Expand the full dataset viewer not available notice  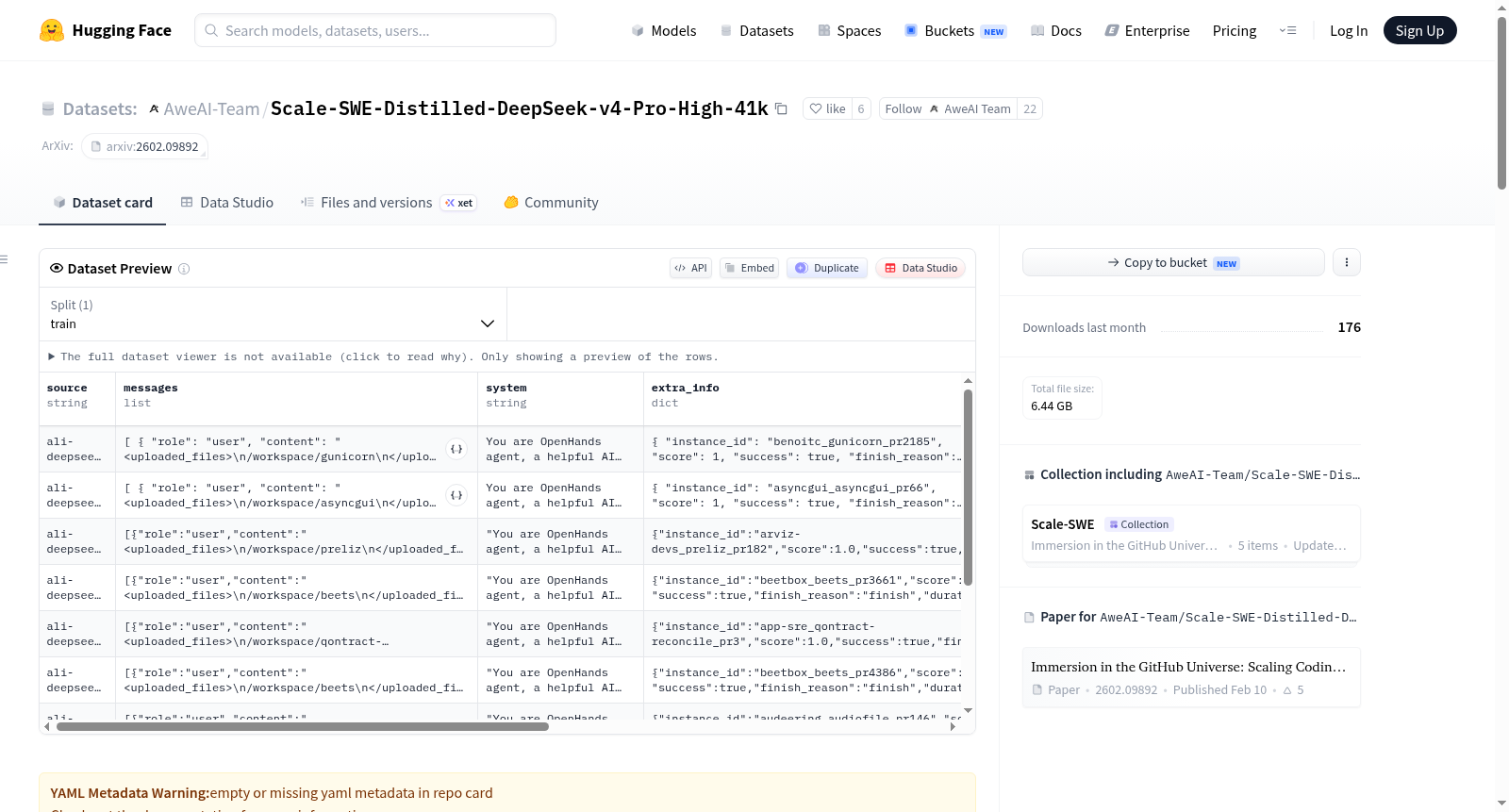pos(384,356)
